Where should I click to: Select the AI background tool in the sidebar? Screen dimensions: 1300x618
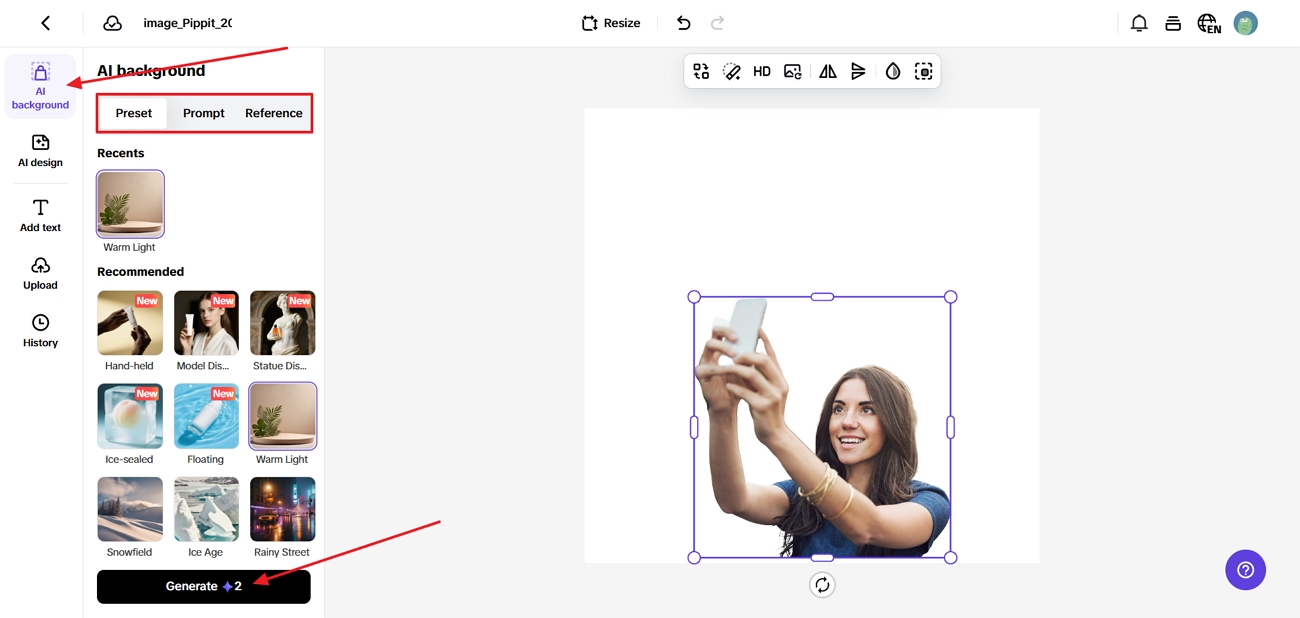40,86
